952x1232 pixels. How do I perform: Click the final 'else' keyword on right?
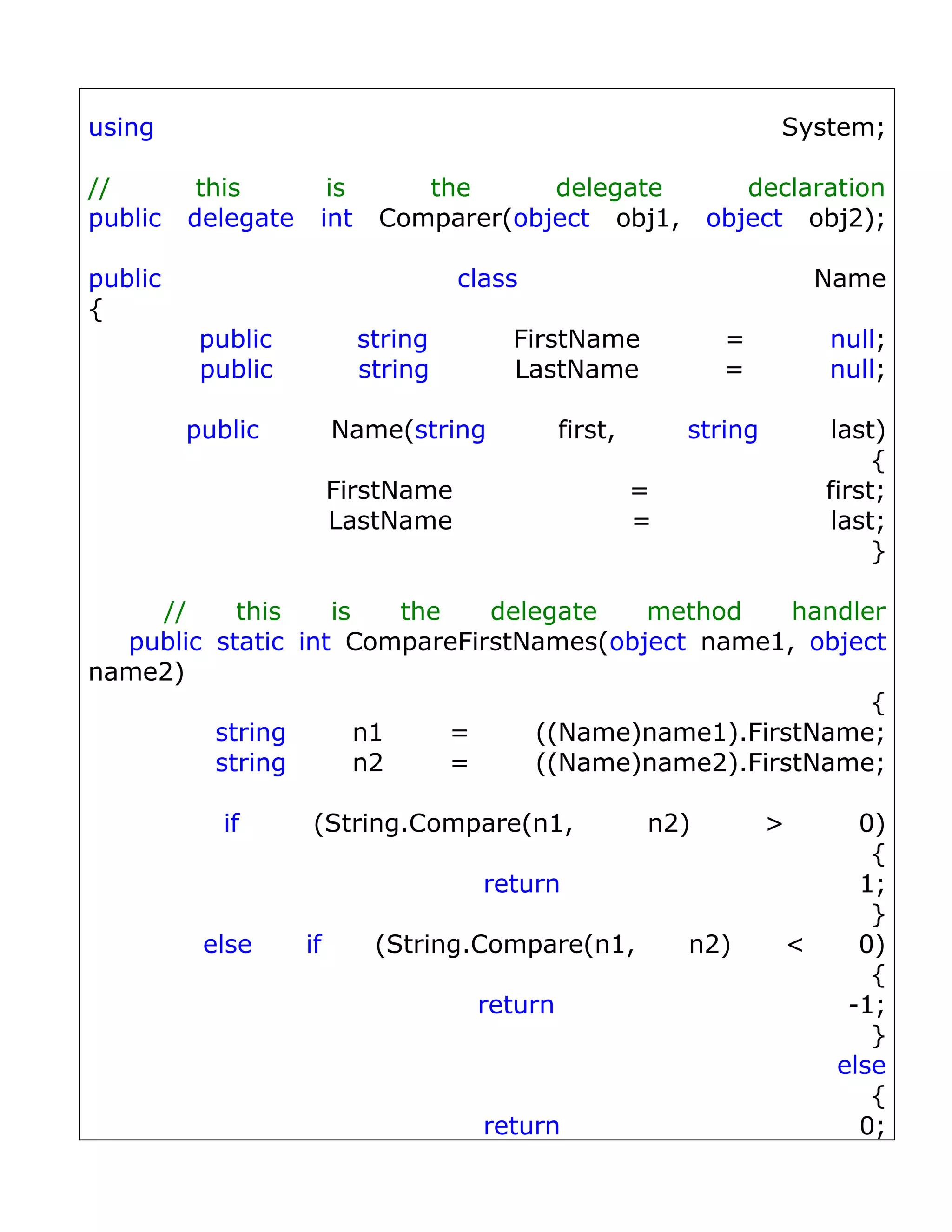click(x=860, y=1066)
